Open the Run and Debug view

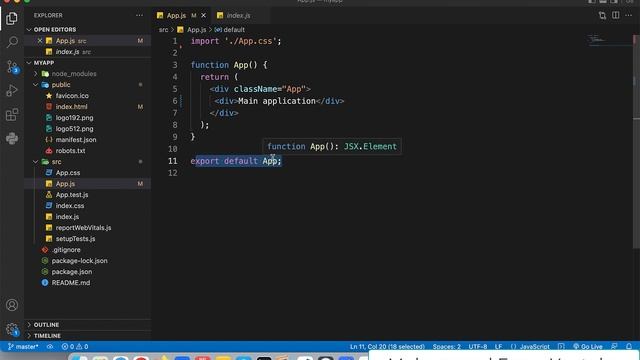tap(12, 91)
